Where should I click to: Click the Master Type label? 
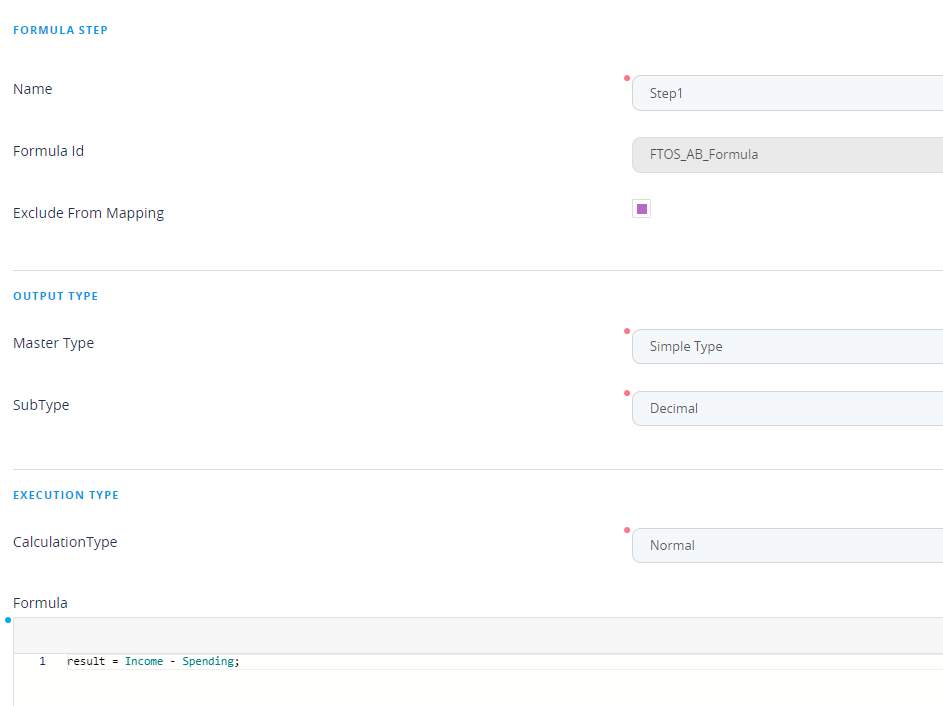pyautogui.click(x=53, y=343)
